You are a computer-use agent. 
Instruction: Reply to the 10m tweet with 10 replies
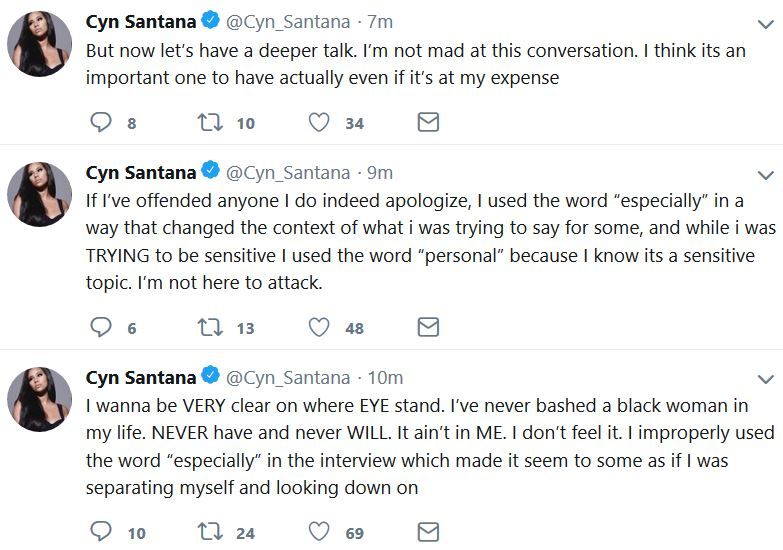point(101,532)
